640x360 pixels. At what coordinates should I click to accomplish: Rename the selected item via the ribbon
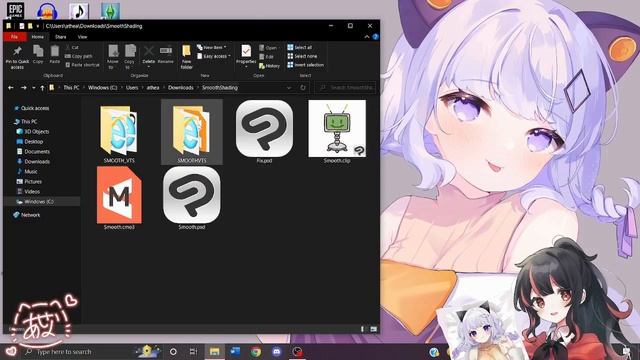click(166, 55)
